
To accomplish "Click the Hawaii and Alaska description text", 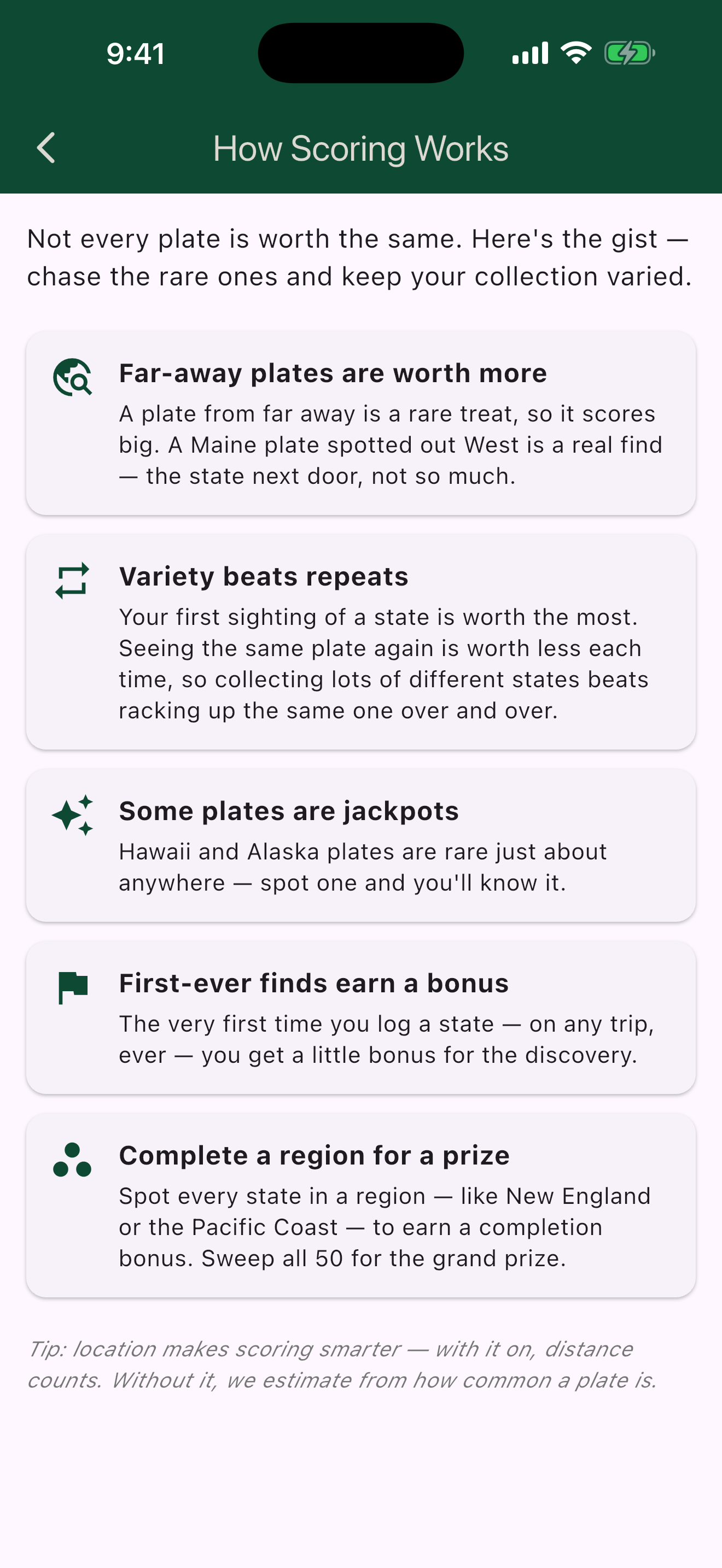I will pyautogui.click(x=363, y=867).
